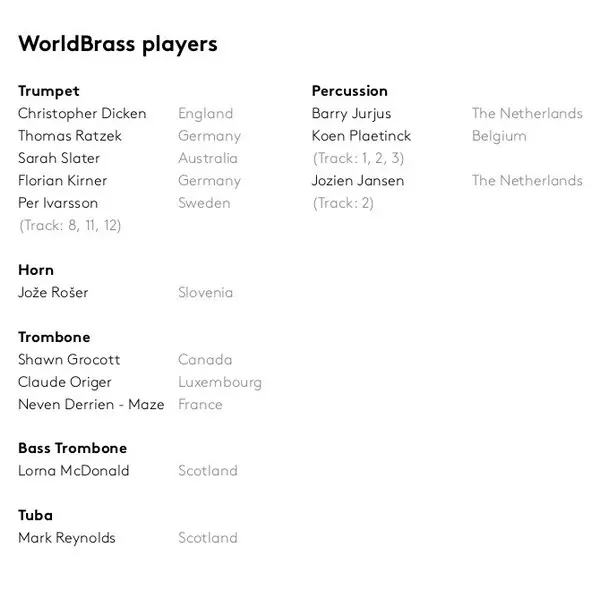Screen dimensions: 600x599
Task: Click on Thomas Ratzek's name
Action: click(70, 136)
